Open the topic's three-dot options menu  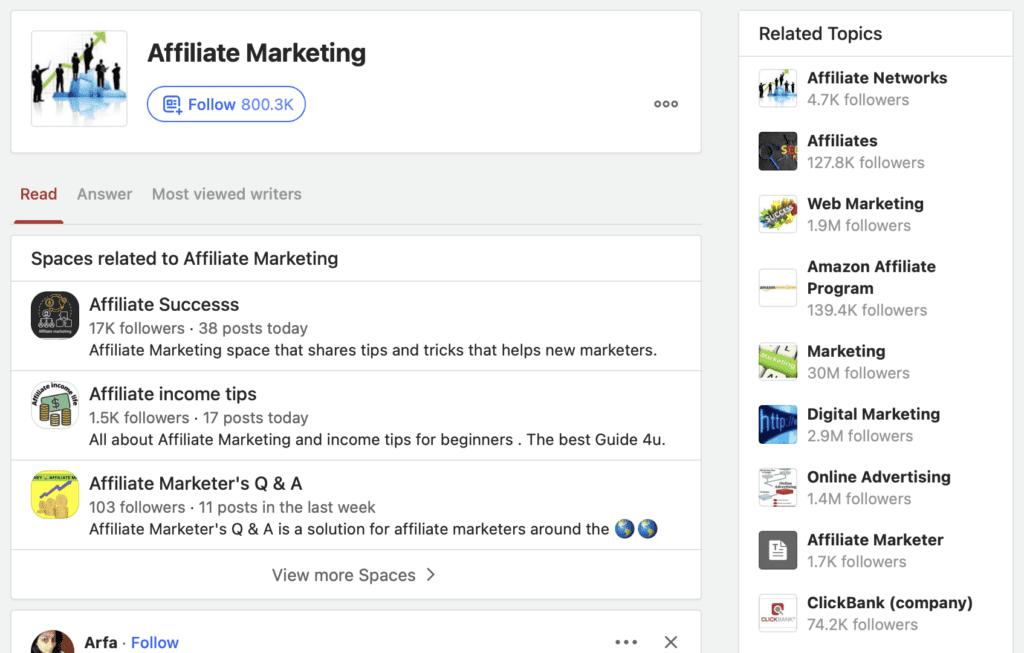[666, 104]
